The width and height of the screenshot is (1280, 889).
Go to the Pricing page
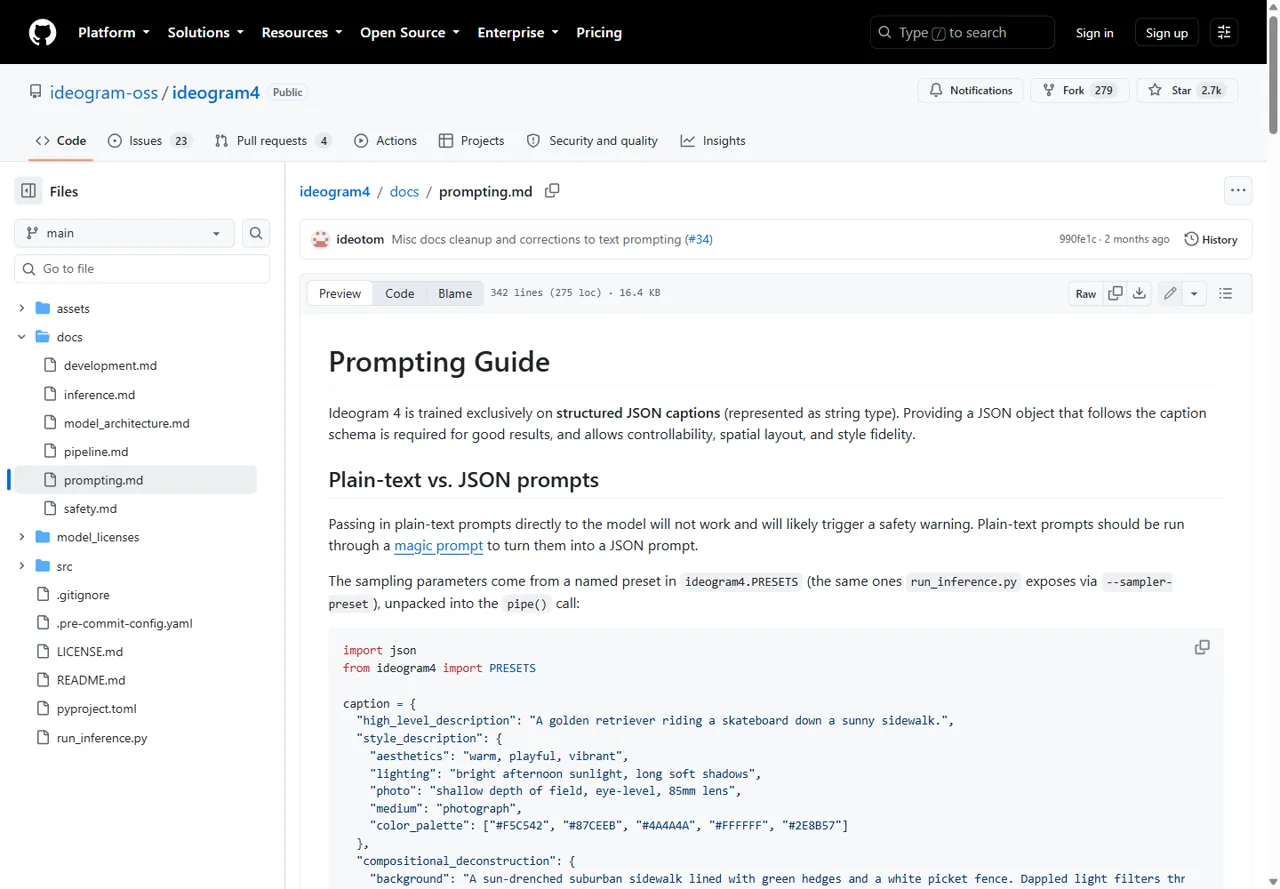click(x=599, y=32)
